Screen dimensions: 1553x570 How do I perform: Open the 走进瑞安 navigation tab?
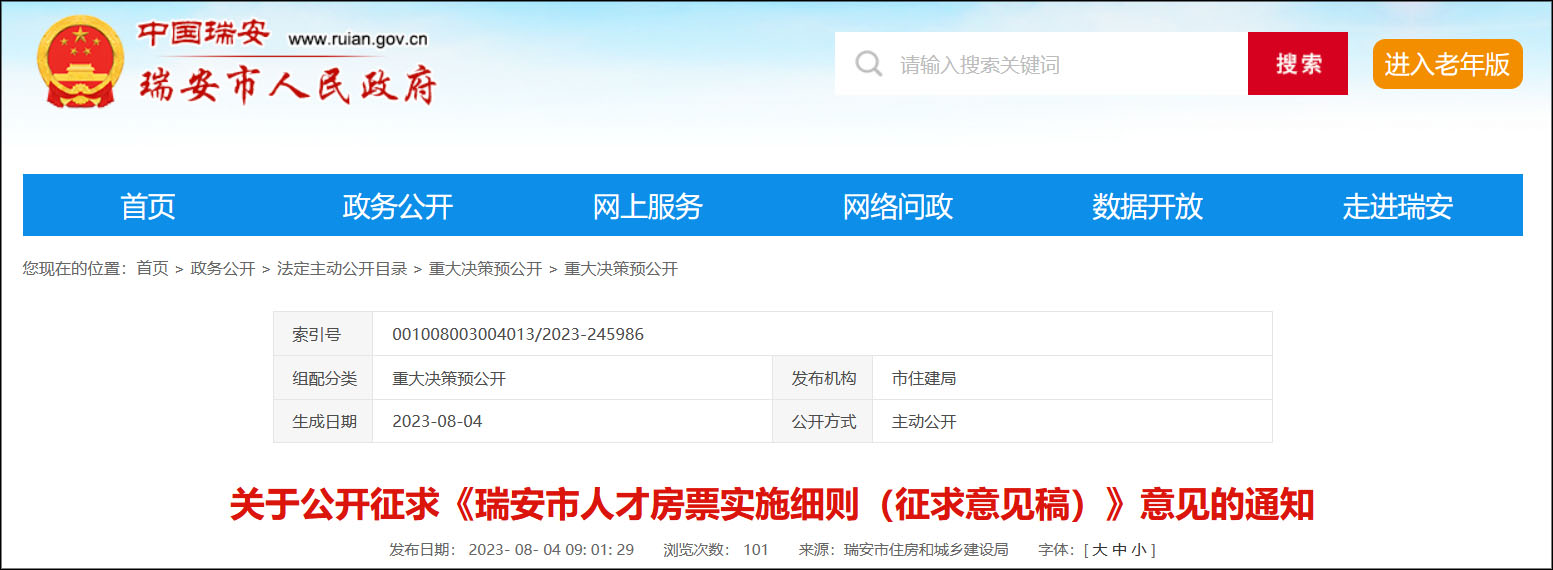tap(1398, 206)
